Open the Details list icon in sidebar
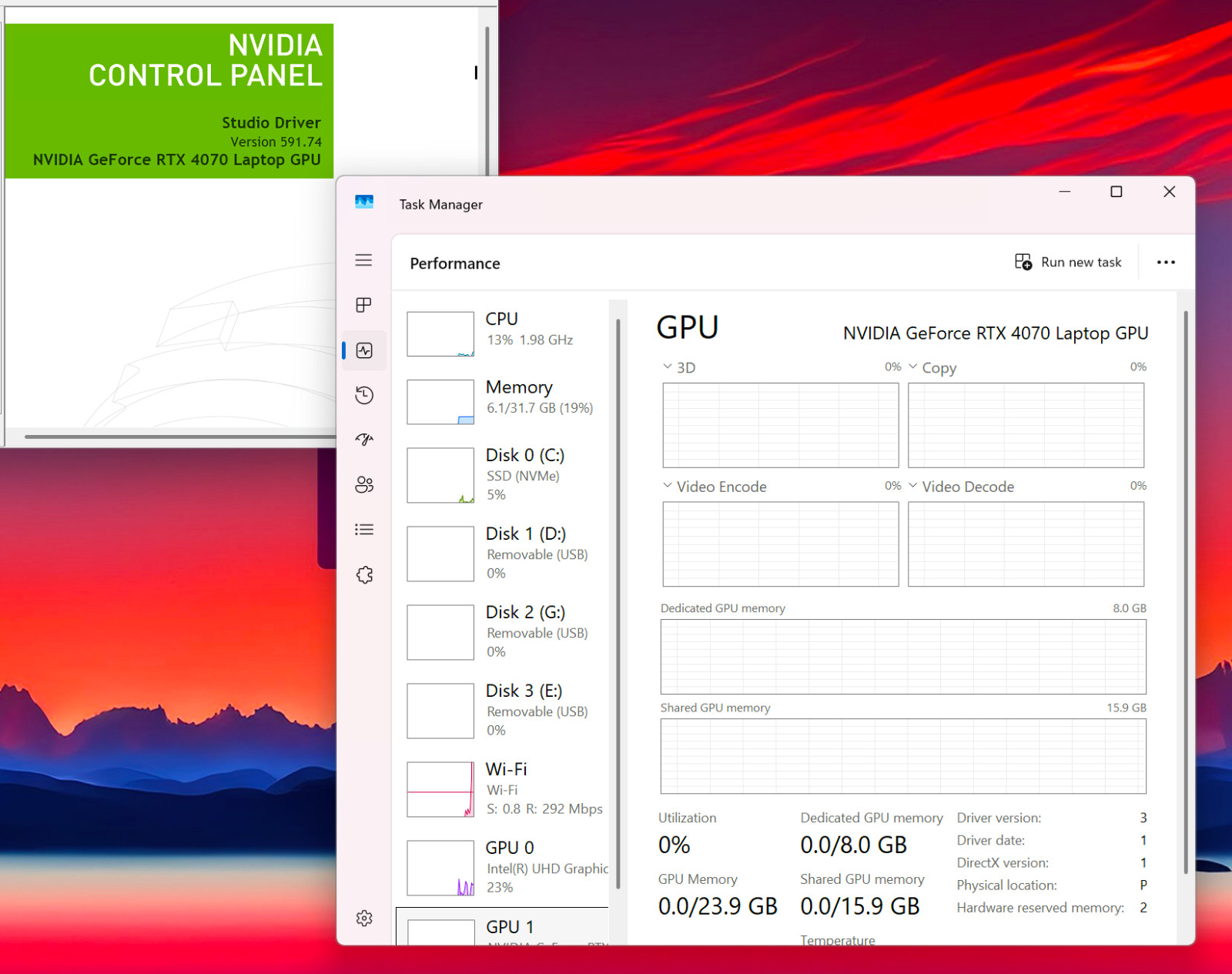This screenshot has height=974, width=1232. coord(364,530)
